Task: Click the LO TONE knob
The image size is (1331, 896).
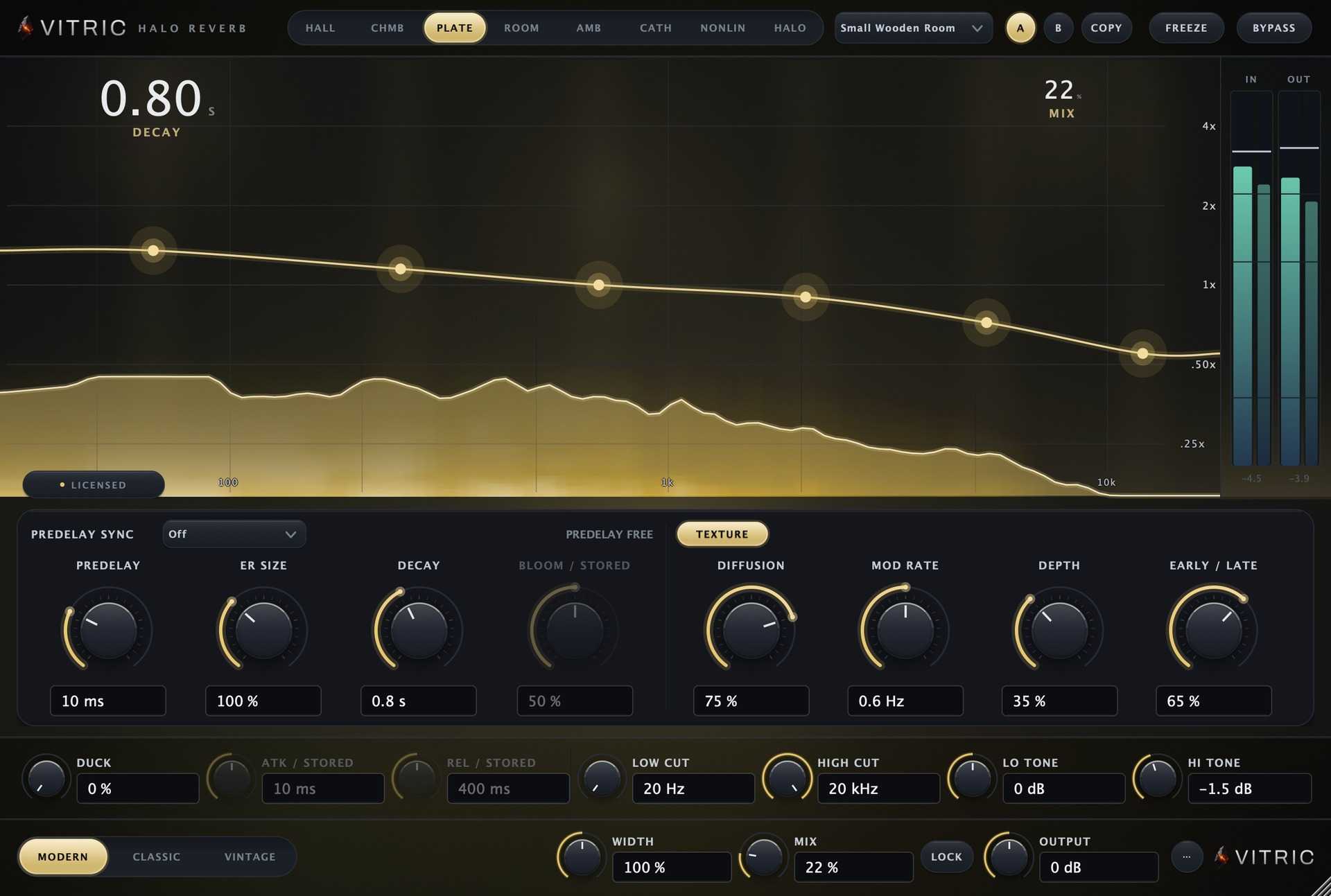Action: click(x=972, y=778)
